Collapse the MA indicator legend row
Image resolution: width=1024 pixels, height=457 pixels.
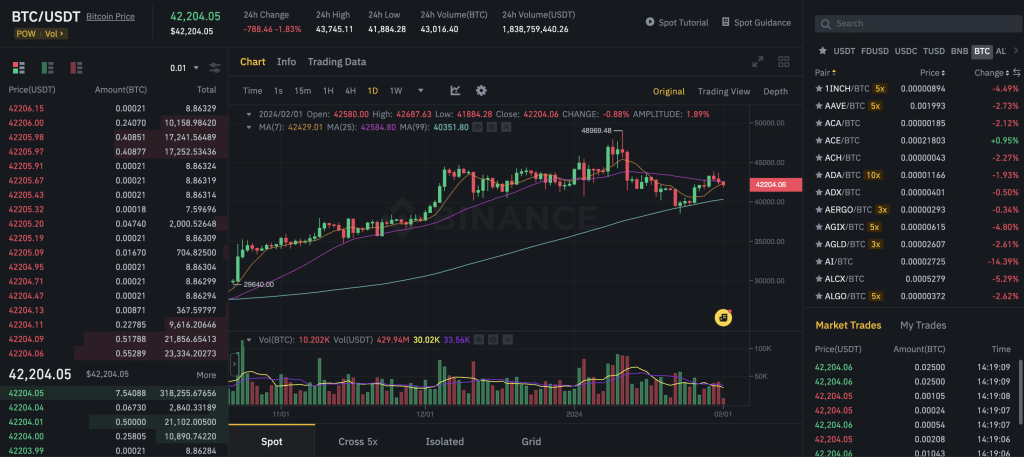(248, 127)
